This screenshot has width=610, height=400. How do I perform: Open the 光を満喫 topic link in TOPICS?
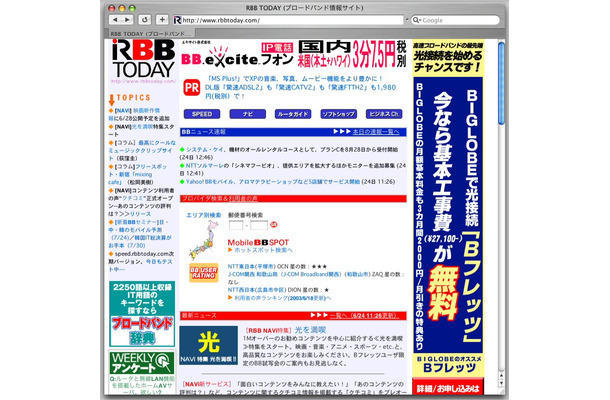[x=142, y=126]
